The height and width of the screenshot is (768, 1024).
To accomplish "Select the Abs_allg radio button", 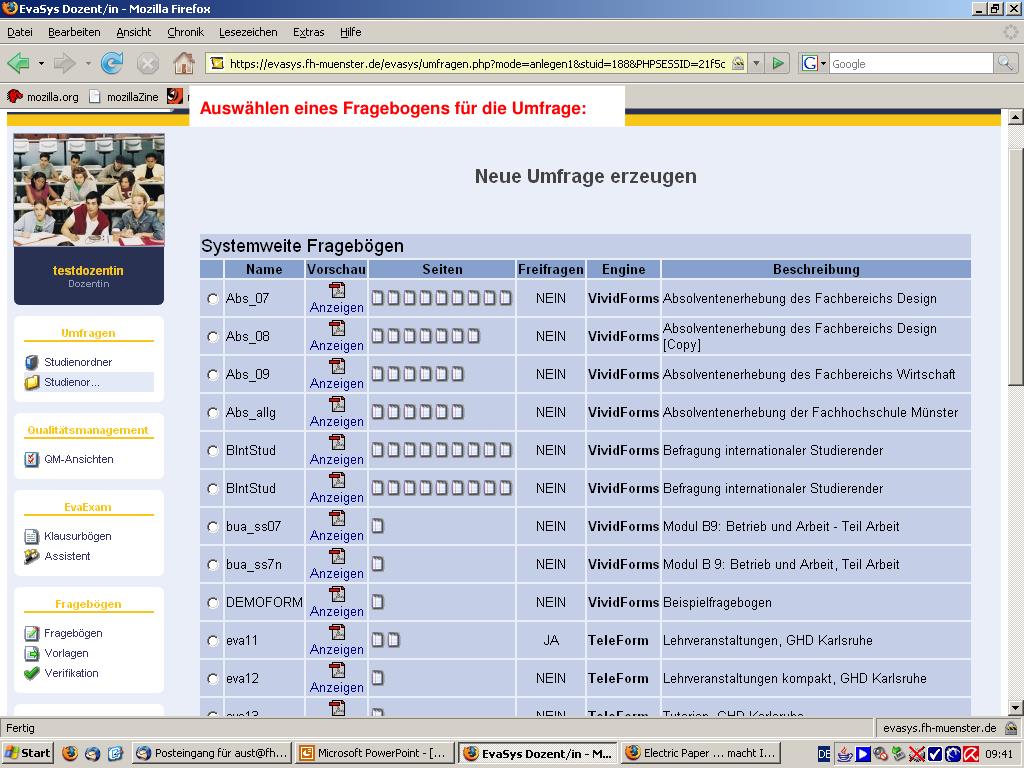I will [x=212, y=413].
